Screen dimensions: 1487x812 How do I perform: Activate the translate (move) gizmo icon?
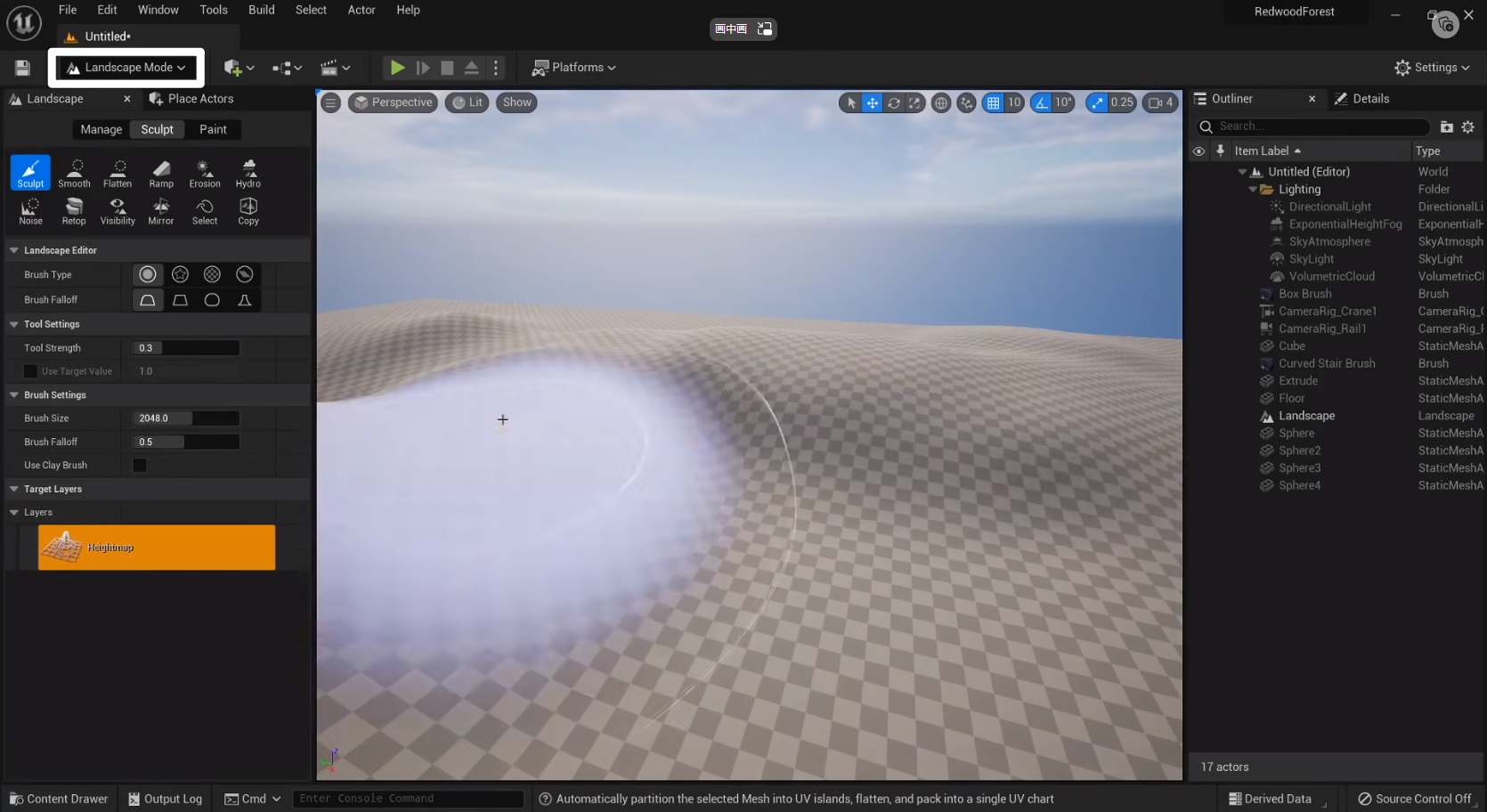pyautogui.click(x=873, y=102)
